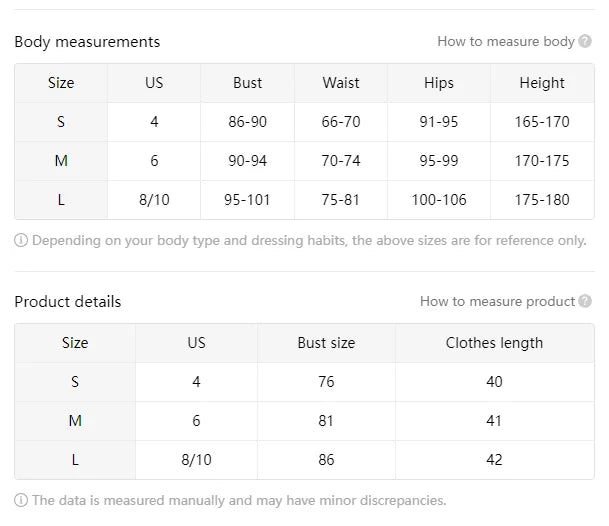Click the Product details heading
This screenshot has width=609, height=526.
68,301
